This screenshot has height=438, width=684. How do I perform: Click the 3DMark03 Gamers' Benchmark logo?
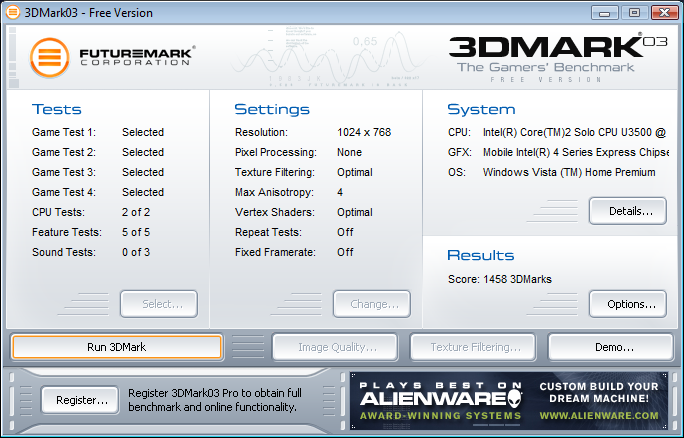[558, 58]
